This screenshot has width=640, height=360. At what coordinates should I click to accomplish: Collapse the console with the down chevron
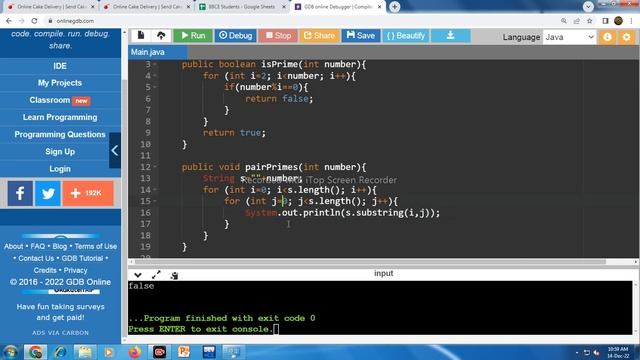tap(138, 275)
